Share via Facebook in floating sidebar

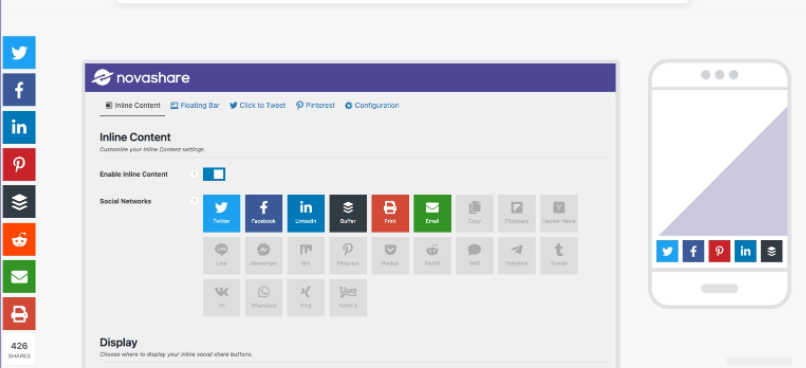(19, 90)
